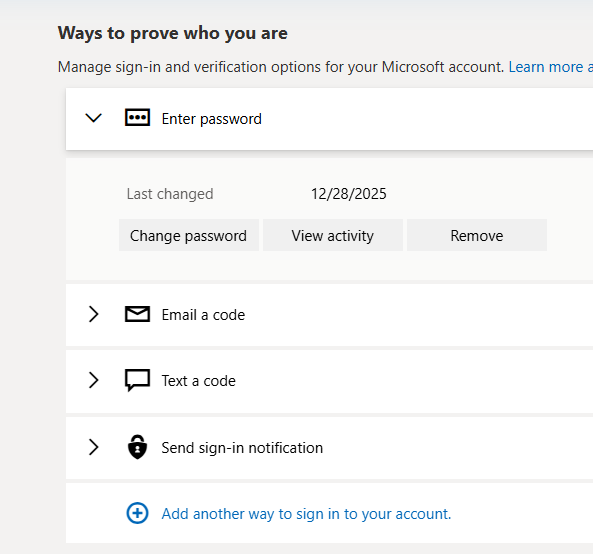Click the envelope icon for Email a code

[x=137, y=314]
